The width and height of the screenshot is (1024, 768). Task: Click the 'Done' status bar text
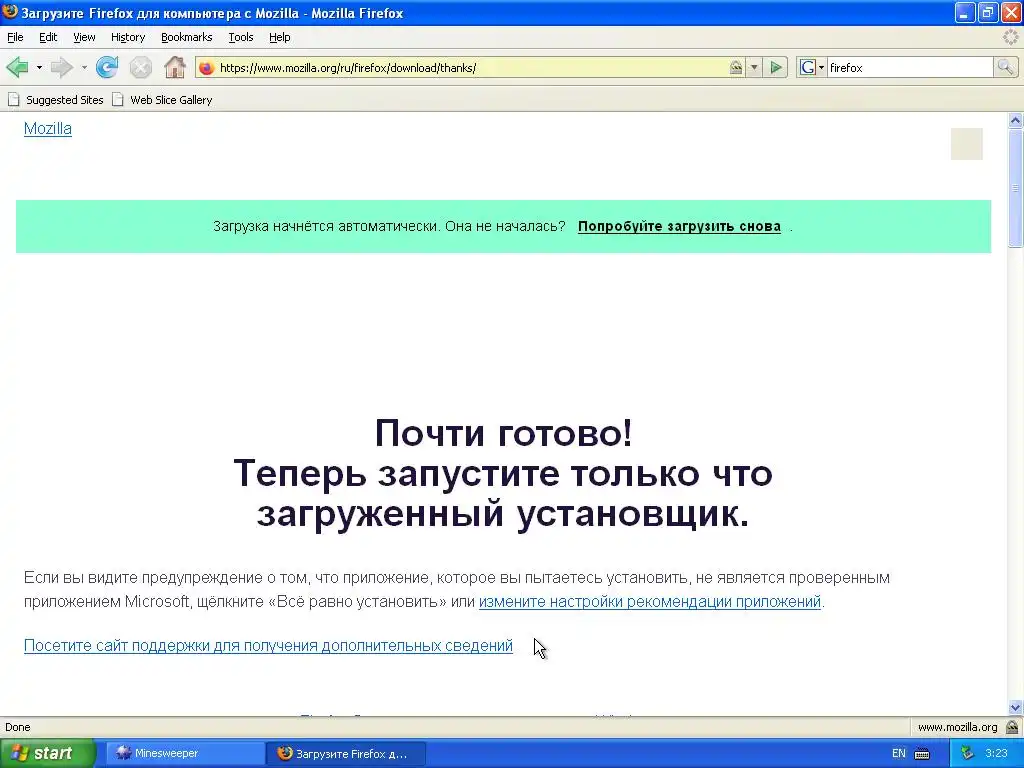tap(18, 728)
